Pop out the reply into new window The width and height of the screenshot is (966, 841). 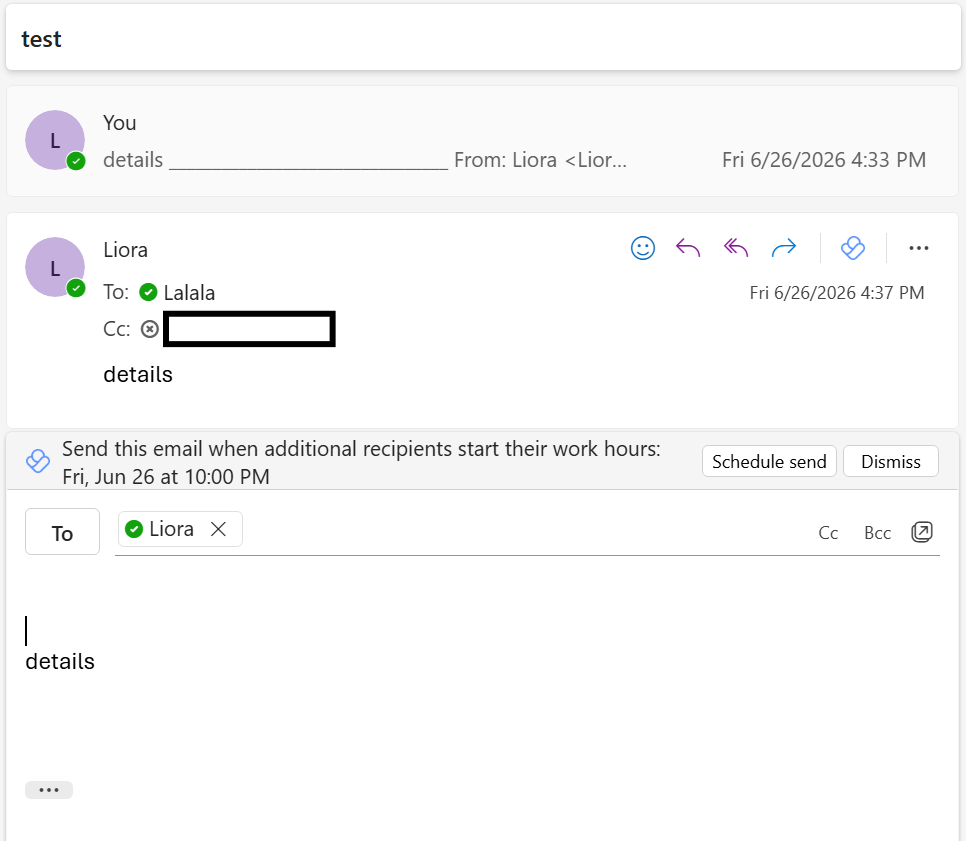[x=922, y=532]
